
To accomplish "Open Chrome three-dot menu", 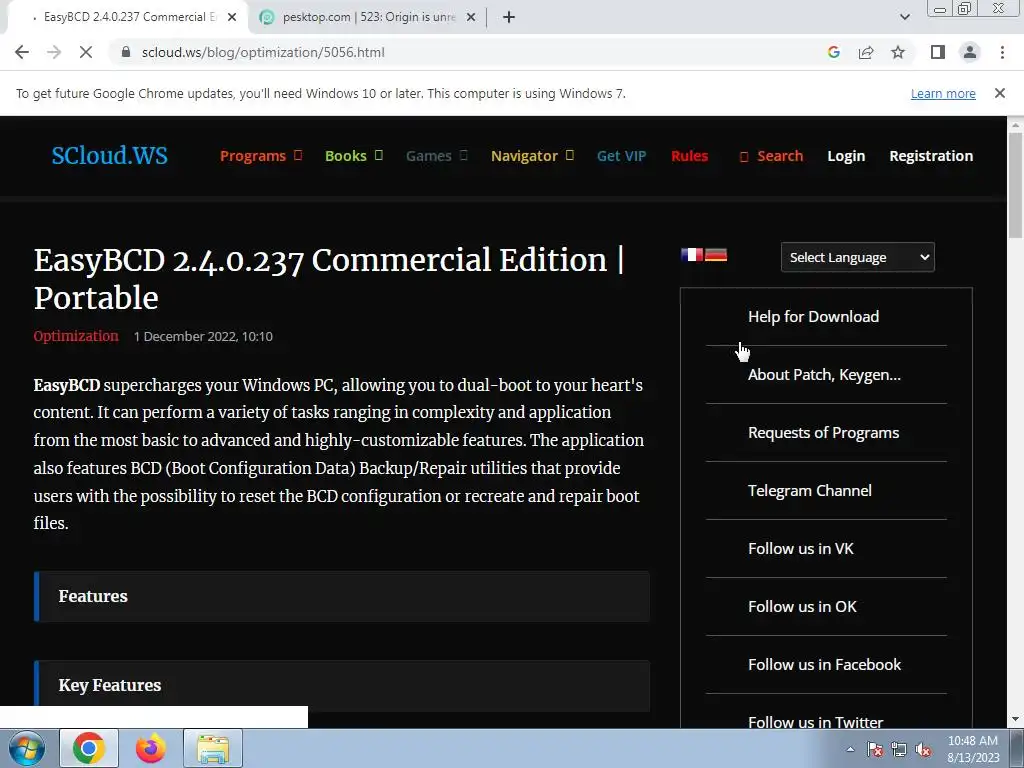I will click(1002, 52).
